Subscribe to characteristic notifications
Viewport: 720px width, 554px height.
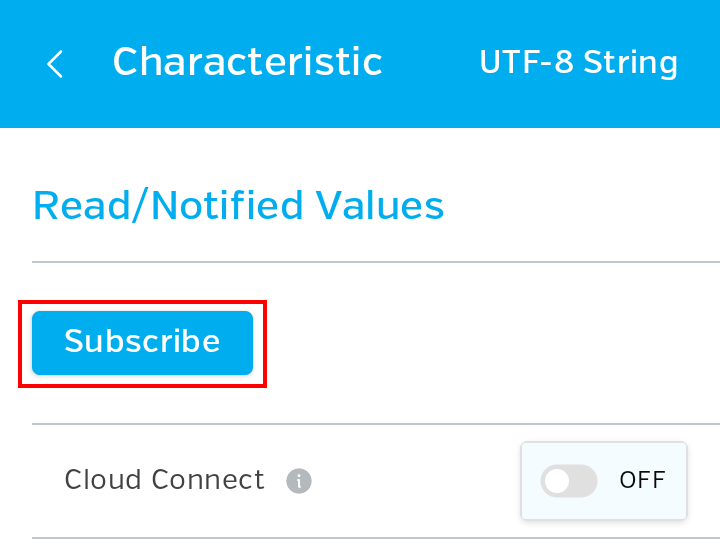[x=142, y=342]
